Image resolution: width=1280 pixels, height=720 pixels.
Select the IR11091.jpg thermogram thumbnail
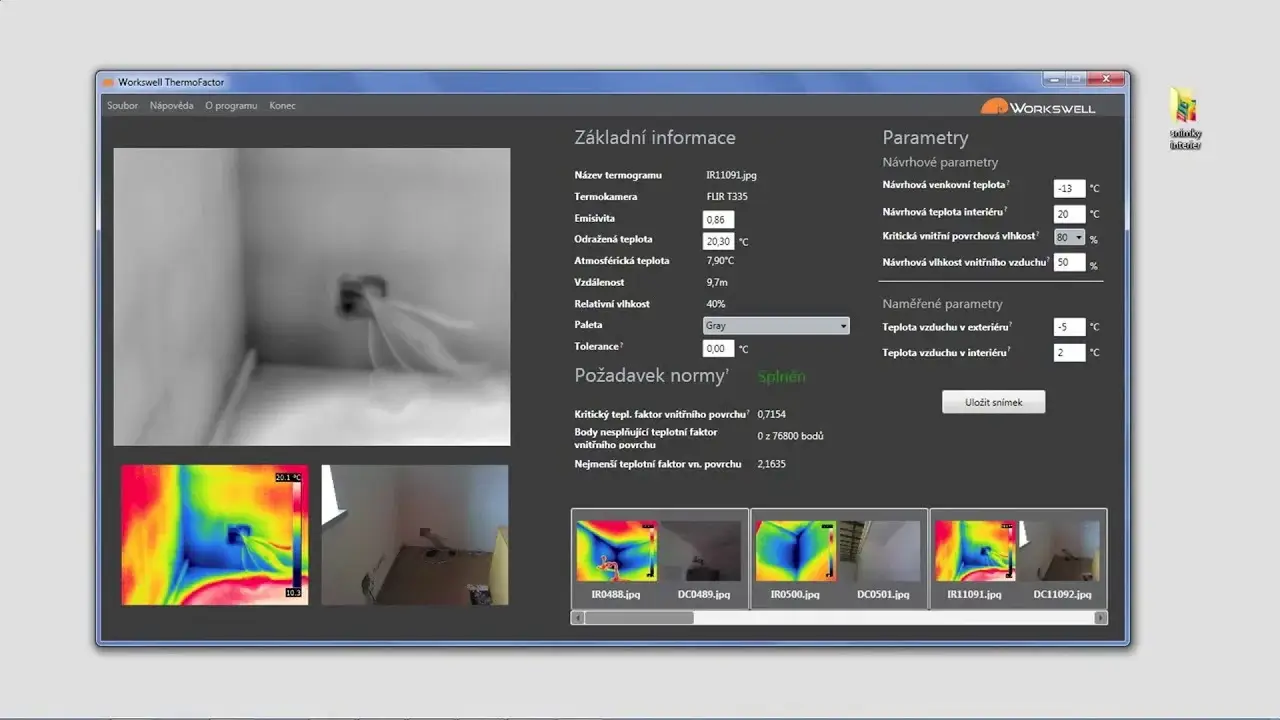coord(975,551)
